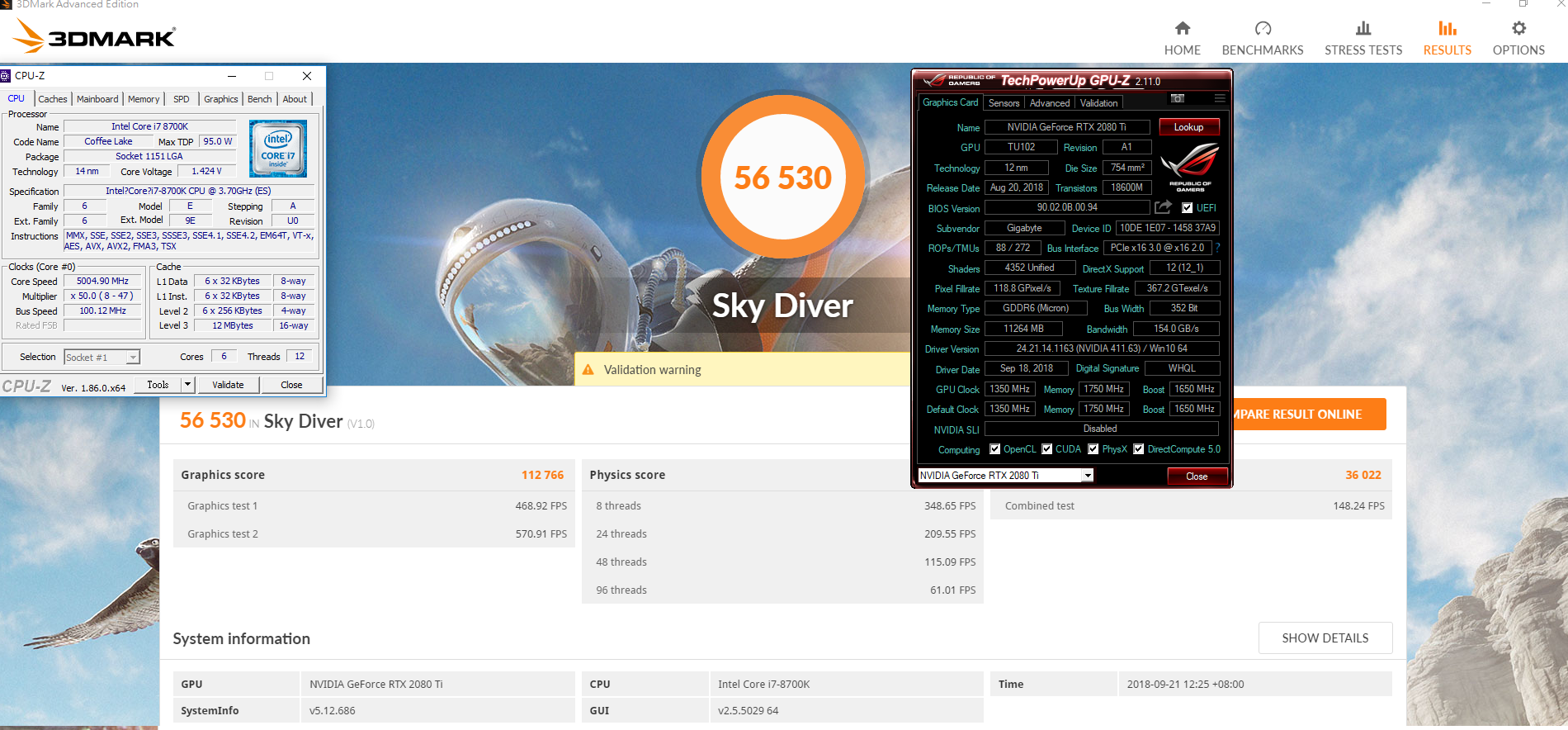Open 3DMark OPTIONS gear
1568x730 pixels.
(1518, 39)
